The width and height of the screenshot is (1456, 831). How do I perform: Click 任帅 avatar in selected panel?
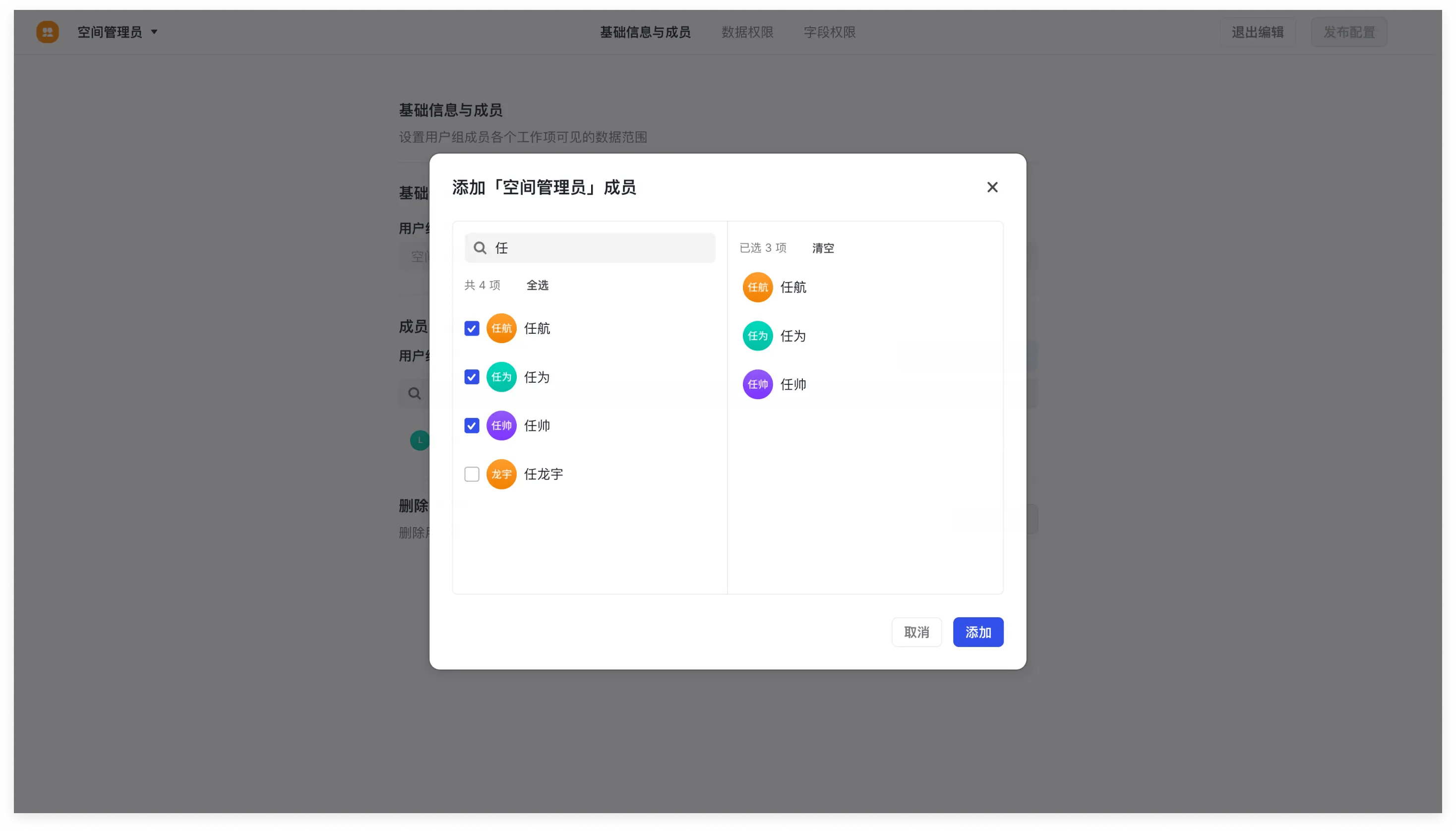click(757, 384)
